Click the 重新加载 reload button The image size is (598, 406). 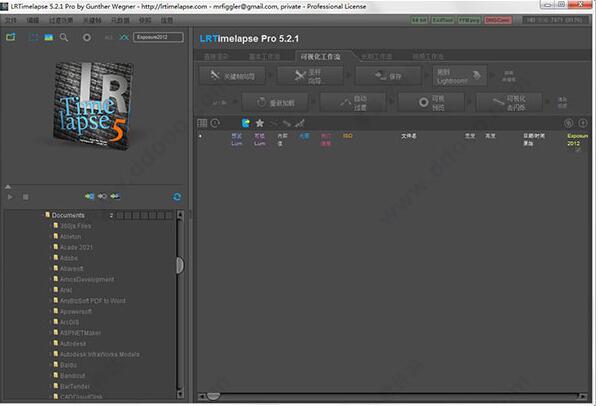click(275, 102)
